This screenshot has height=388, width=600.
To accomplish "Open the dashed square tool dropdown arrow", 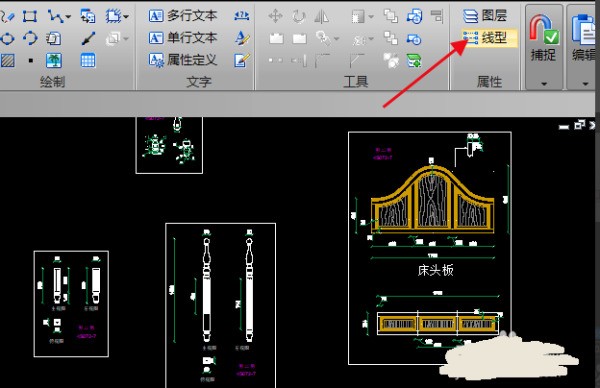I will click(371, 17).
